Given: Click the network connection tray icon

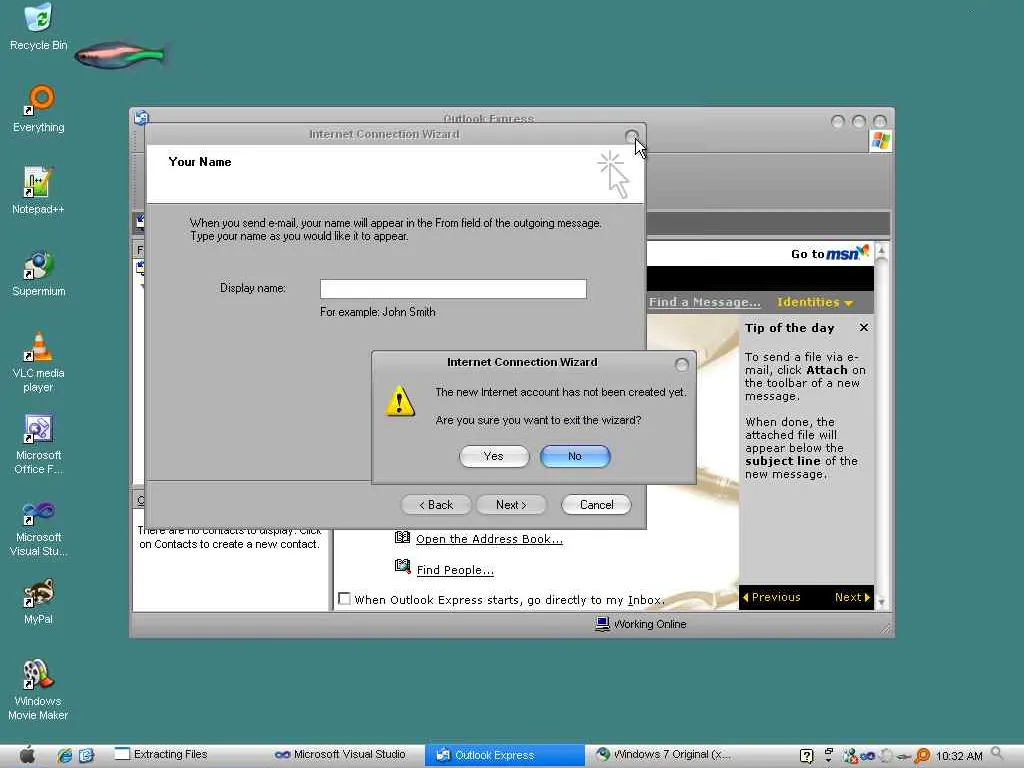Looking at the screenshot, I should point(850,756).
